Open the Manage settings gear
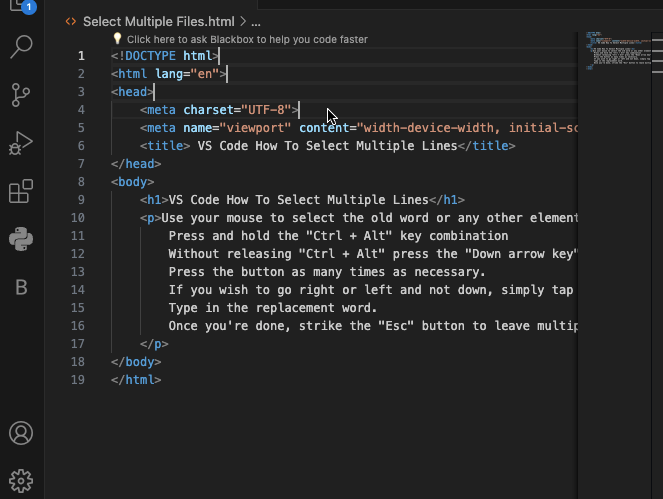 21,481
